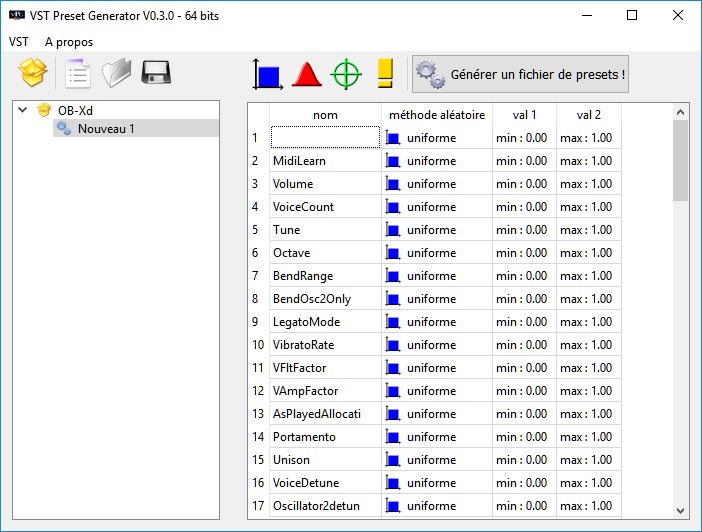Open the A propos menu
Image resolution: width=702 pixels, height=532 pixels.
pyautogui.click(x=69, y=42)
